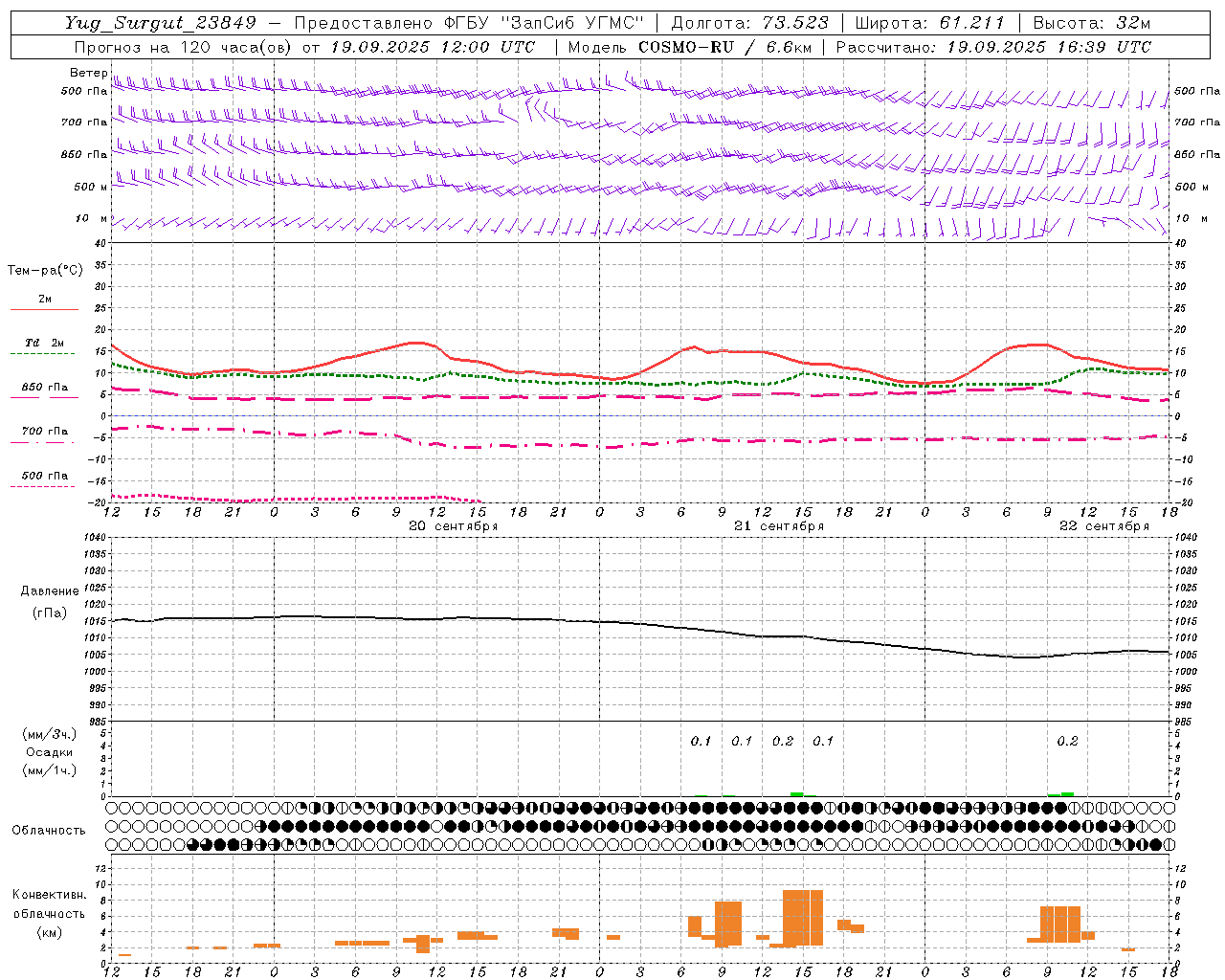
Task: Click the Ветер panel label
Action: (89, 73)
